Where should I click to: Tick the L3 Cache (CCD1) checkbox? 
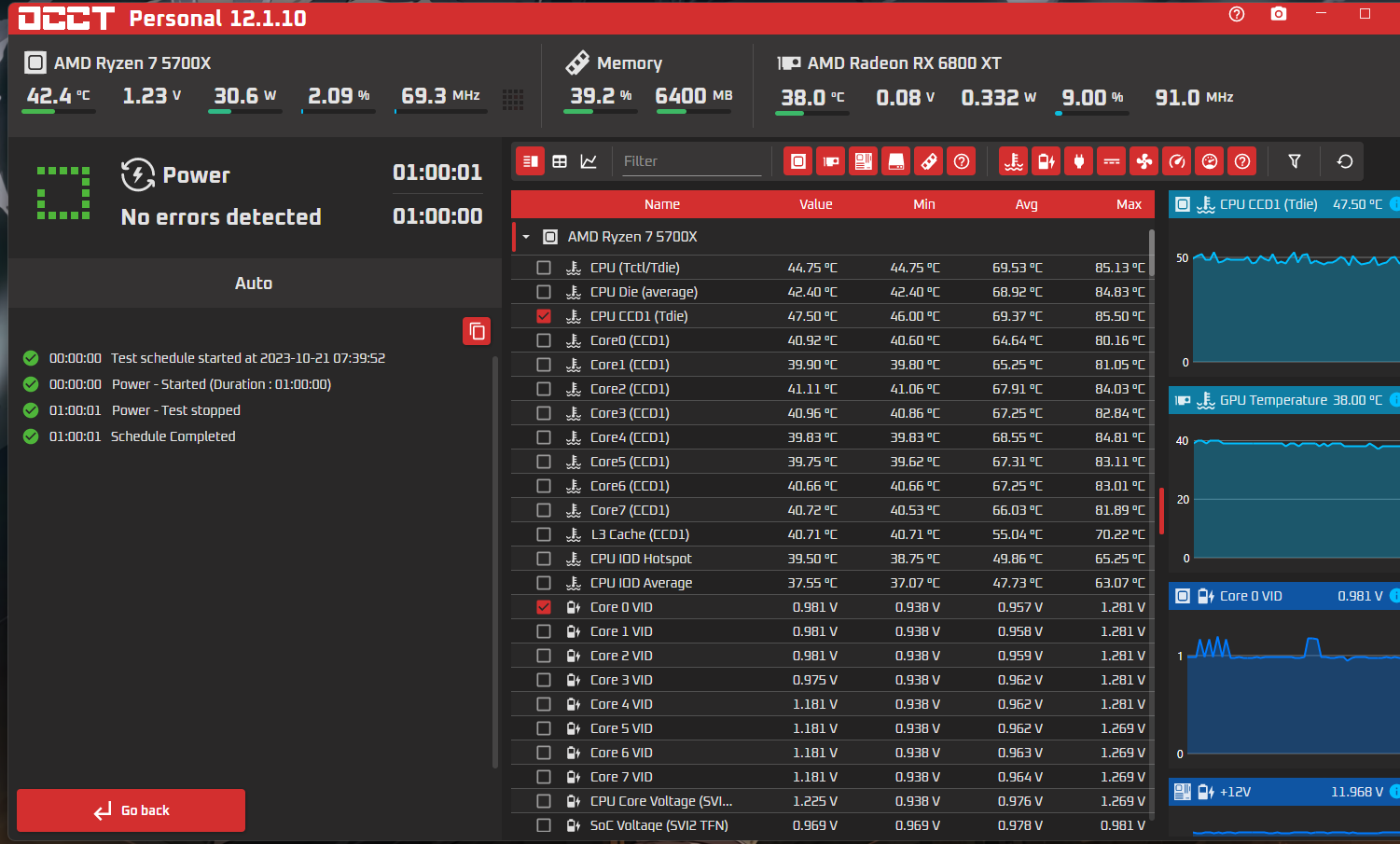pos(544,534)
